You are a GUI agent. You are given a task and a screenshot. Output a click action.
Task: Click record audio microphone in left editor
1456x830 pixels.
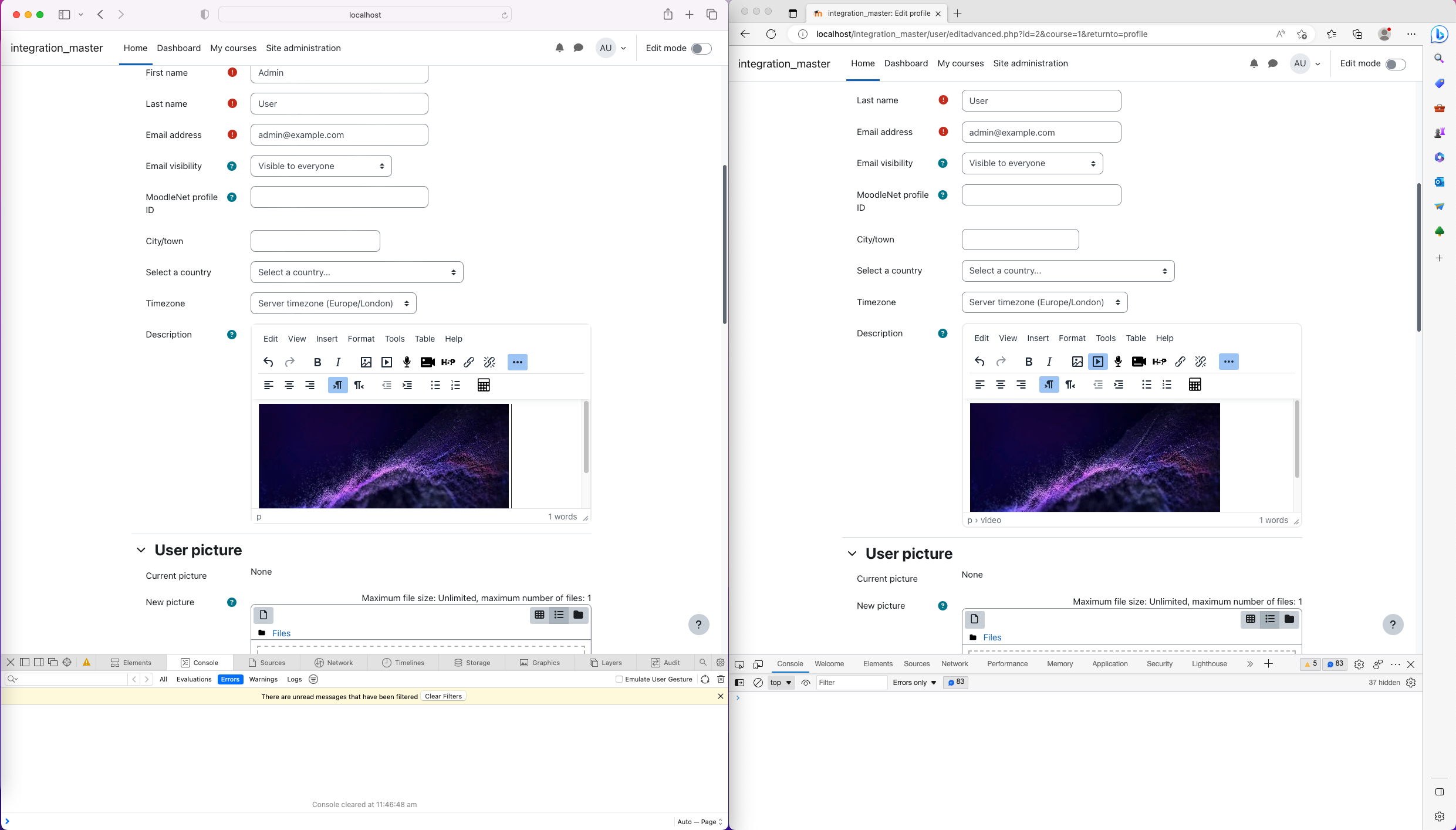[407, 362]
